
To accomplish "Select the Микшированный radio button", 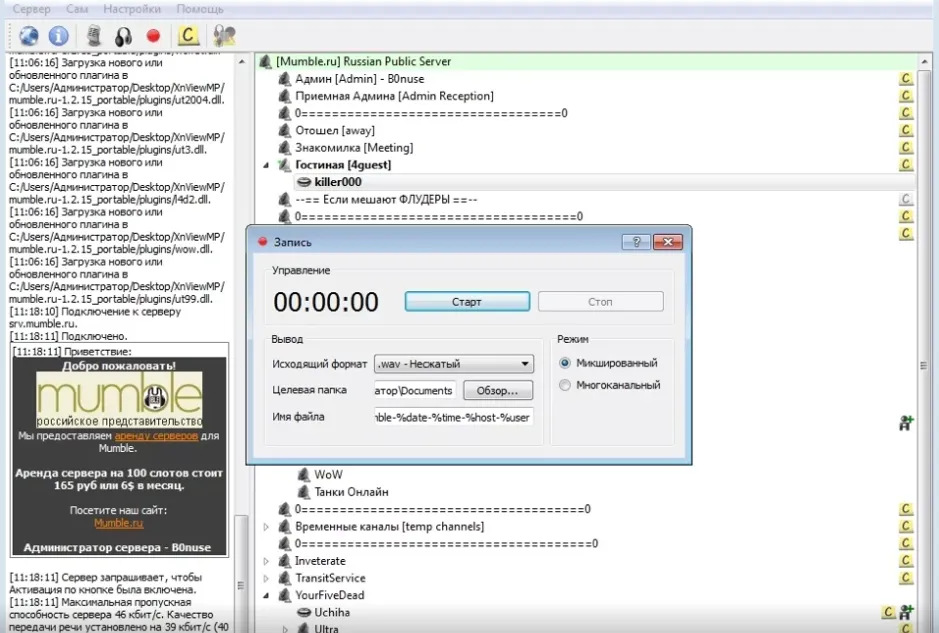I will (x=565, y=363).
